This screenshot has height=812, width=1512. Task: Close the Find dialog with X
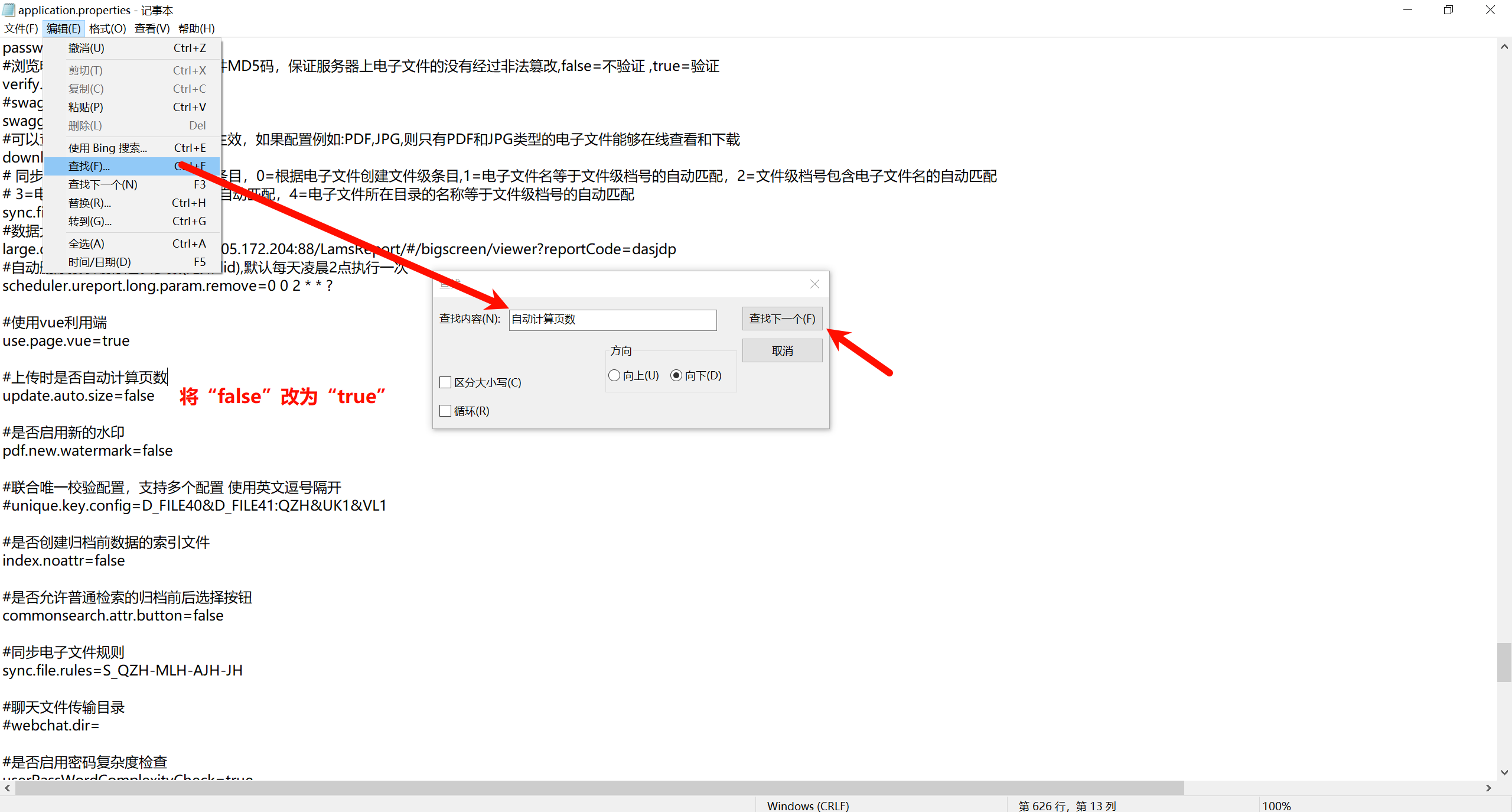pos(814,284)
